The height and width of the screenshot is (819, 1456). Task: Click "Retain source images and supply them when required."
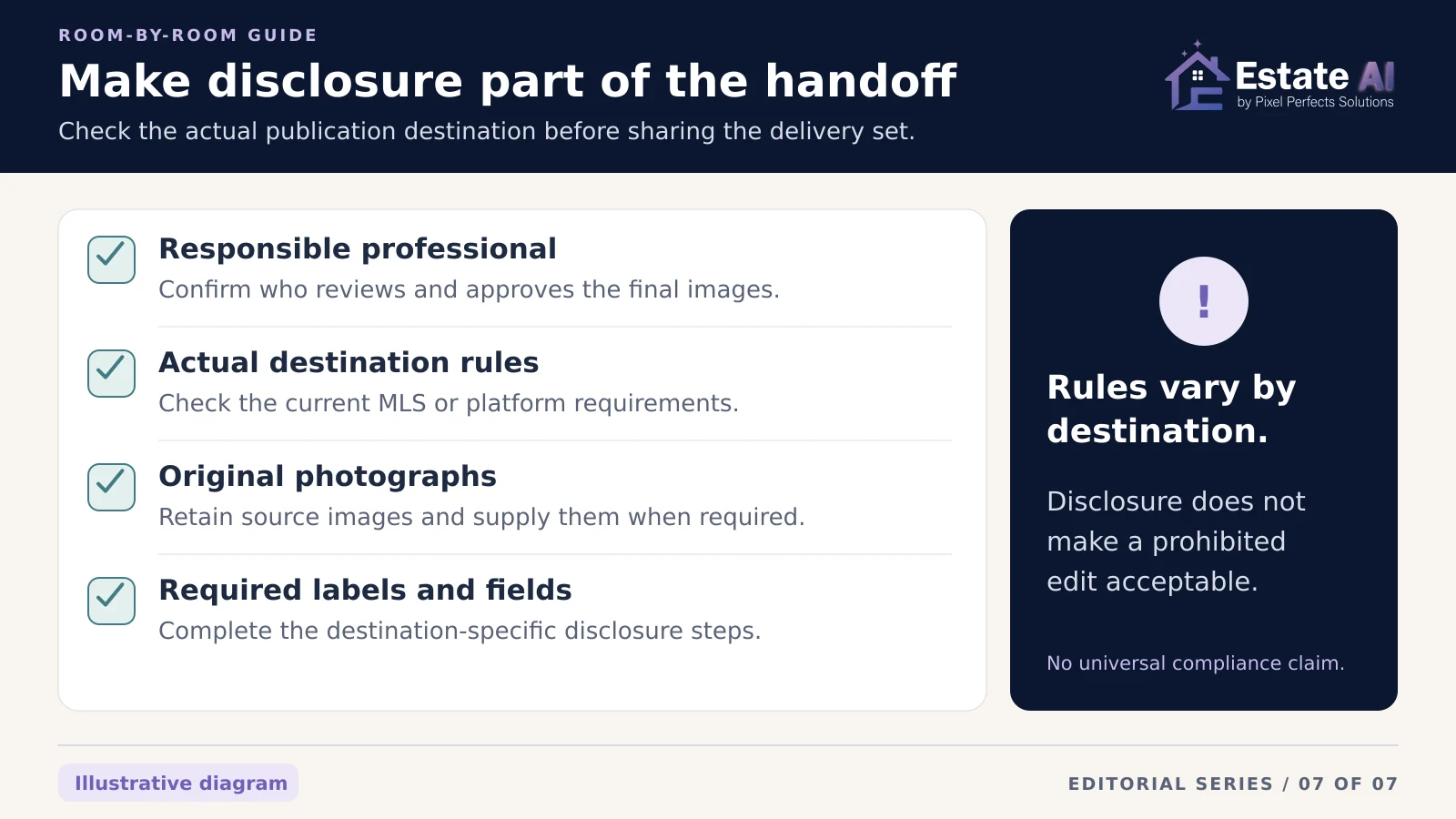482,517
